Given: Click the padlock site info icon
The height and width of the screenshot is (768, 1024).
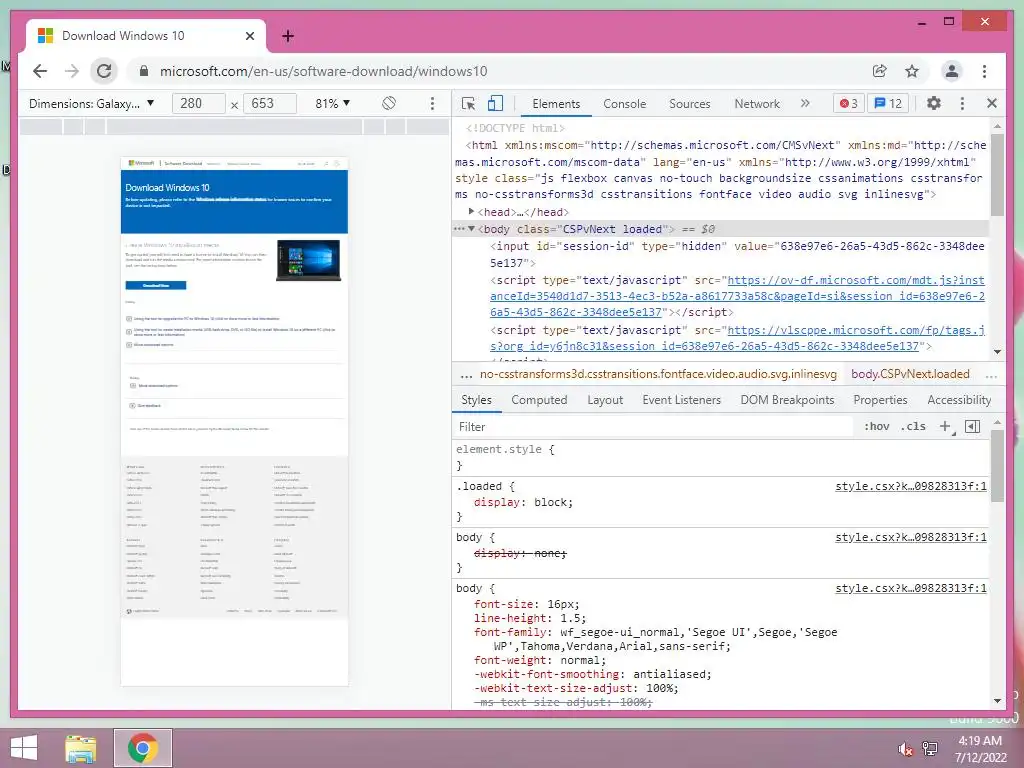Looking at the screenshot, I should point(144,71).
